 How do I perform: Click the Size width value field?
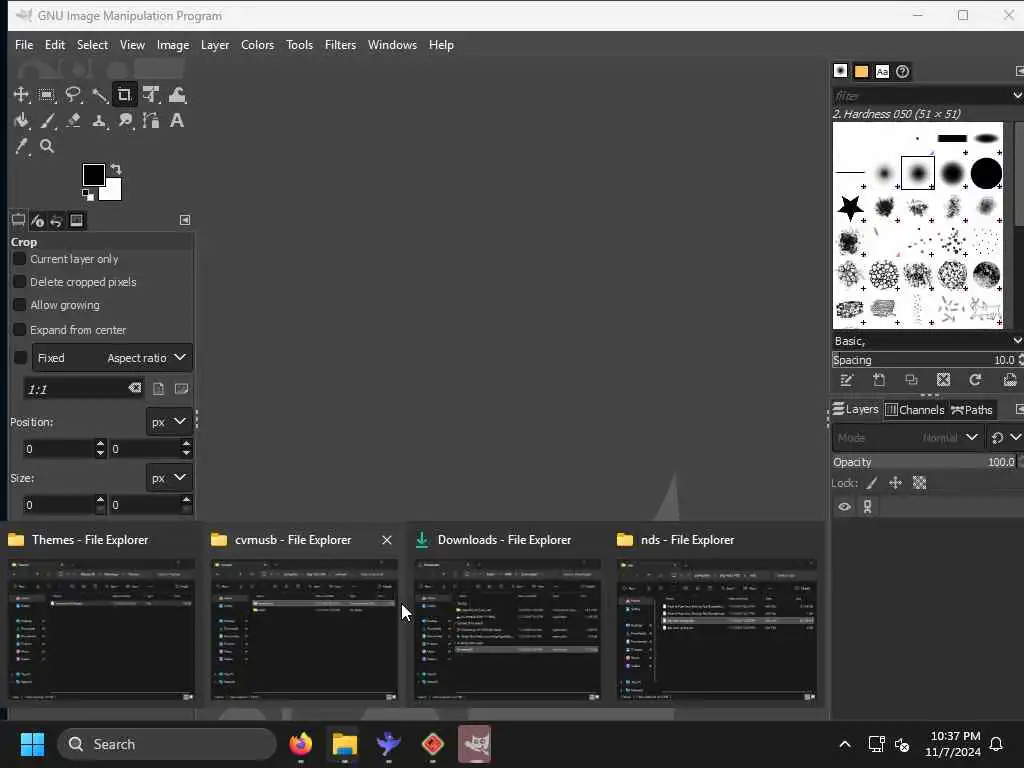[58, 505]
